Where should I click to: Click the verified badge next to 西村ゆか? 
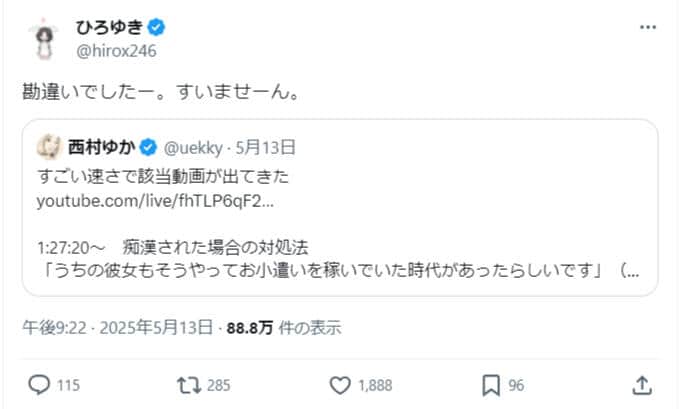click(x=147, y=148)
